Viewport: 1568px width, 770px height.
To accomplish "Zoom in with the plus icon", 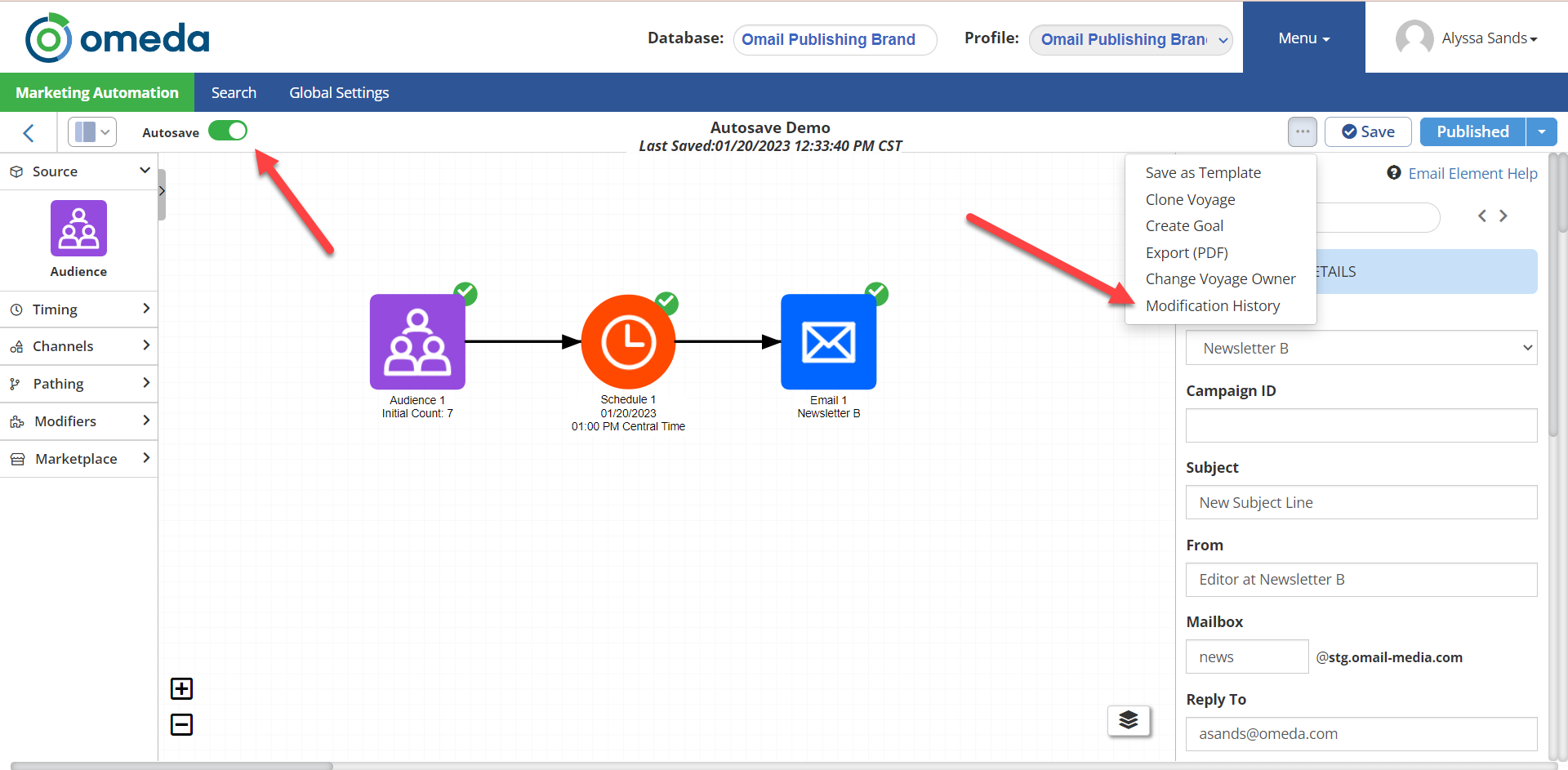I will click(181, 689).
